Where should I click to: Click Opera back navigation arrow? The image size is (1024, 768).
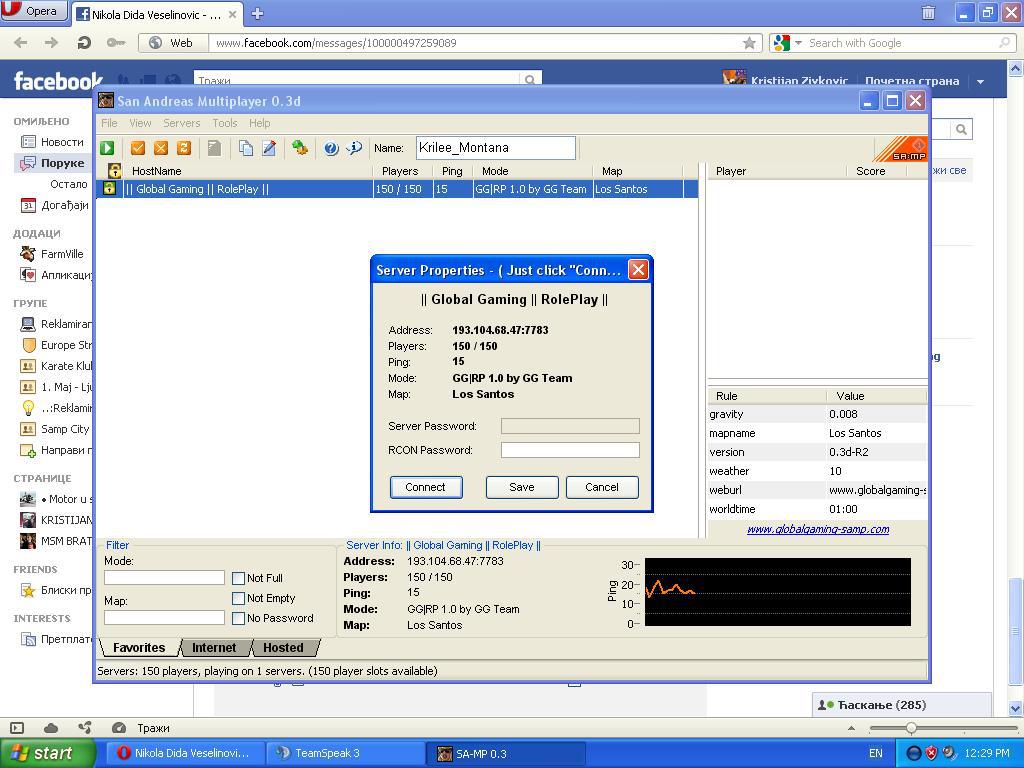[21, 43]
